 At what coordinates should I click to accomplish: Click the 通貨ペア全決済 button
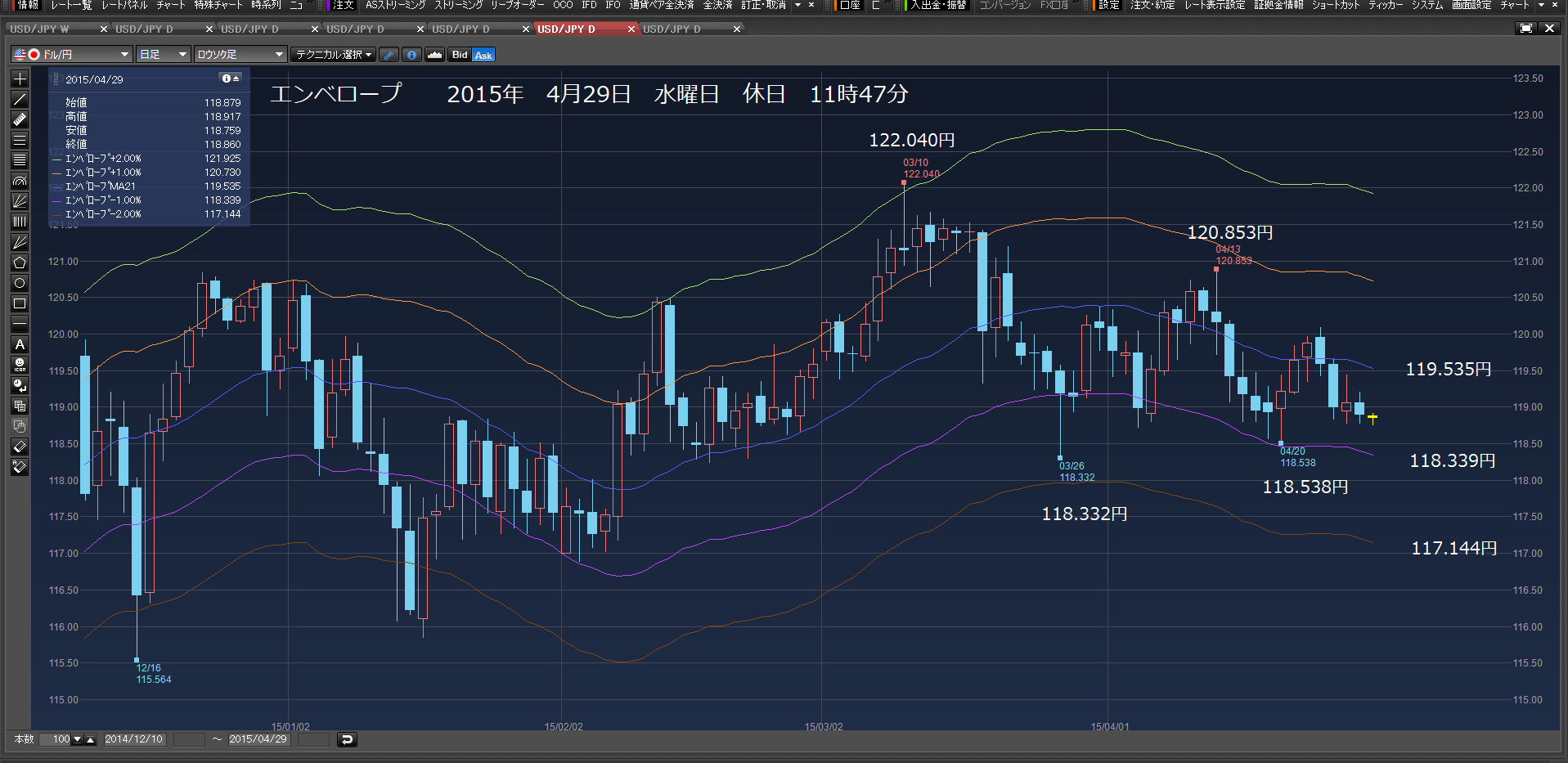(x=662, y=5)
